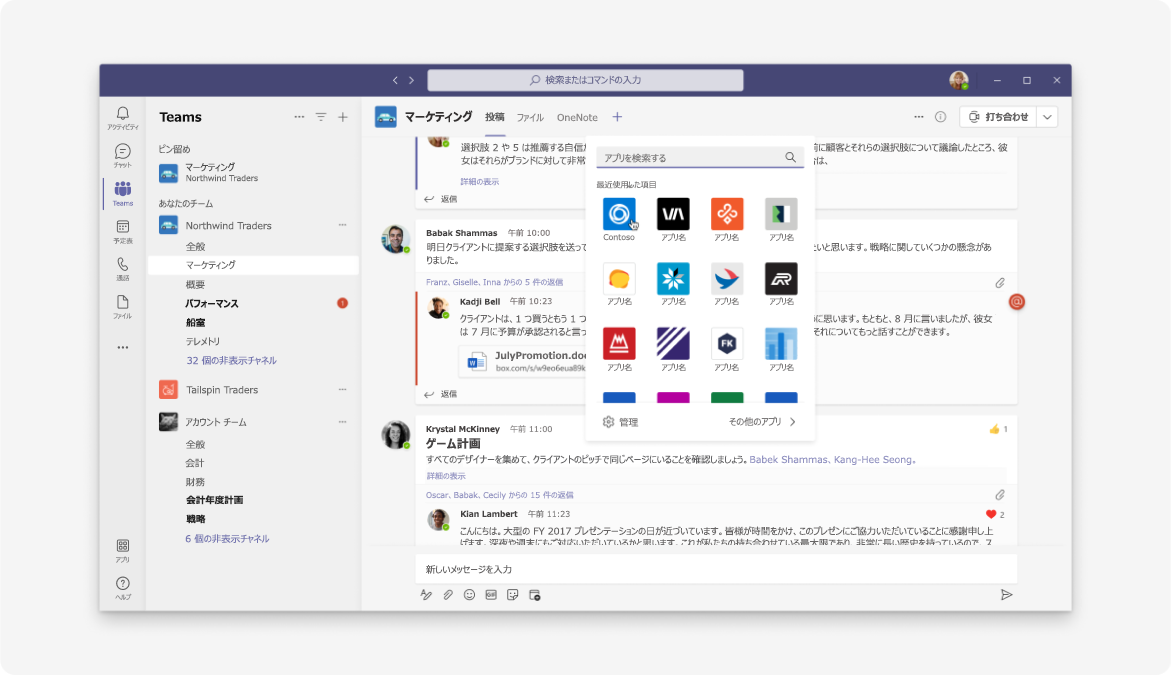Switch to the OneNote tab

tap(577, 118)
